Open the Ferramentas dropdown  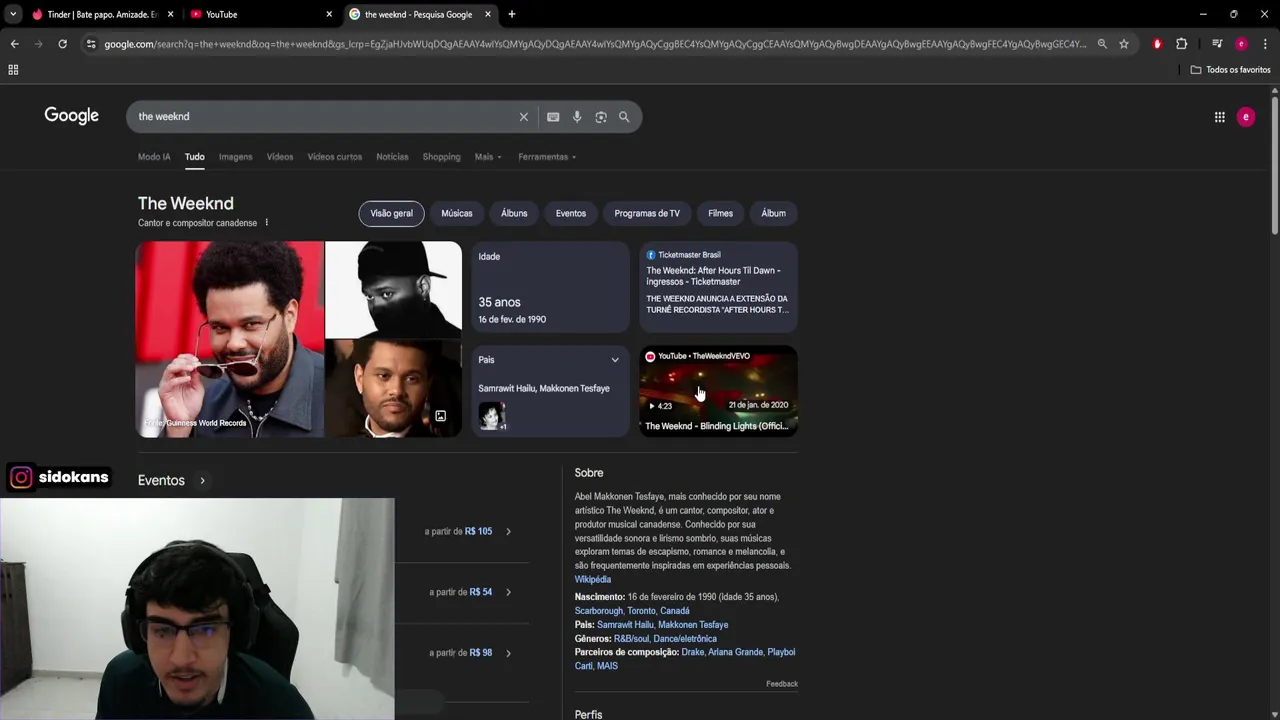pos(547,157)
